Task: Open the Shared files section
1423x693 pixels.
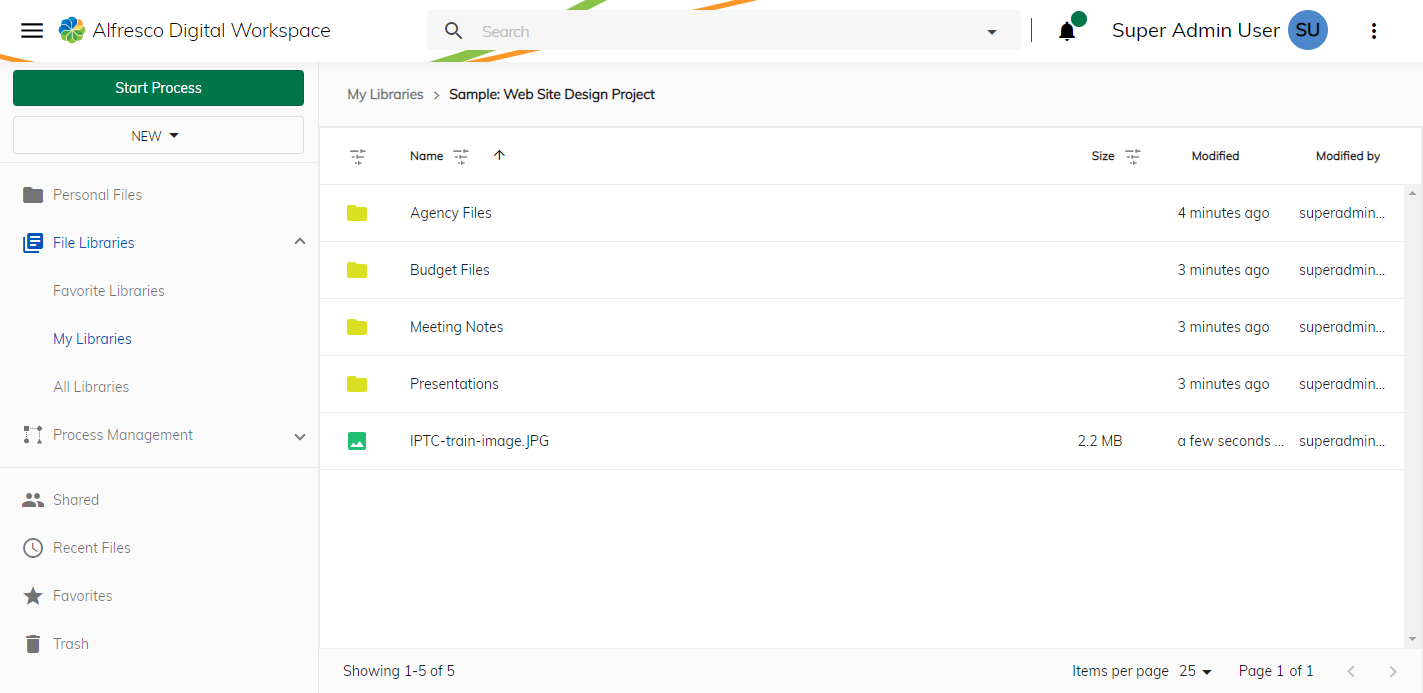Action: coord(78,499)
